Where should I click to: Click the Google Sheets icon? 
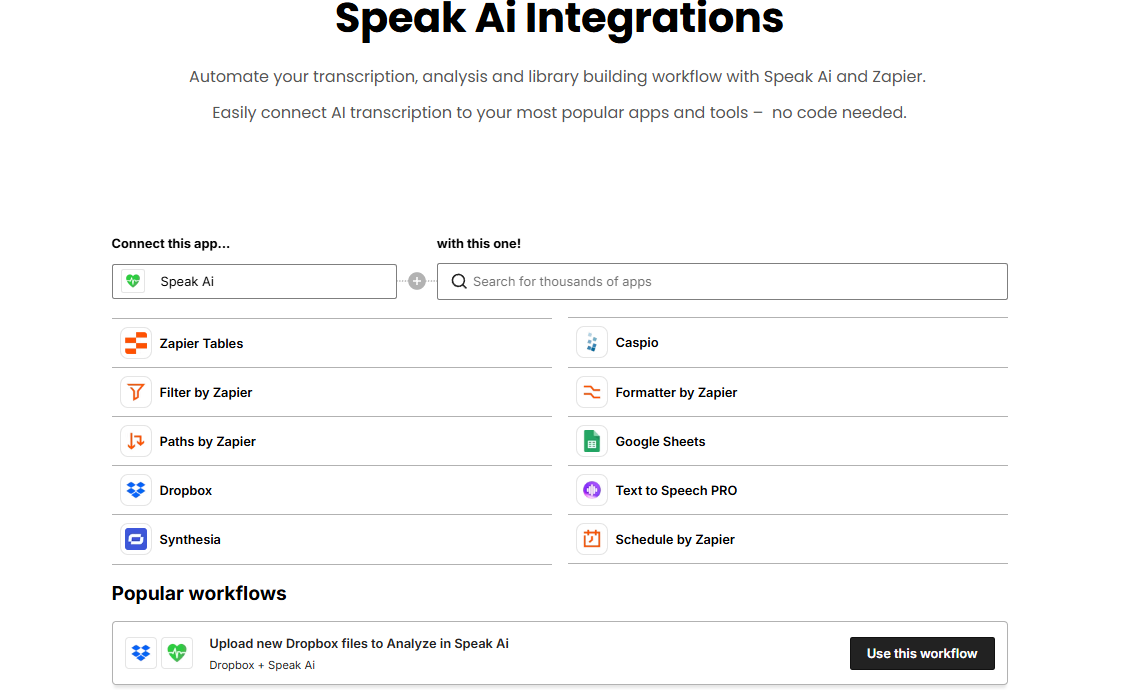click(592, 442)
